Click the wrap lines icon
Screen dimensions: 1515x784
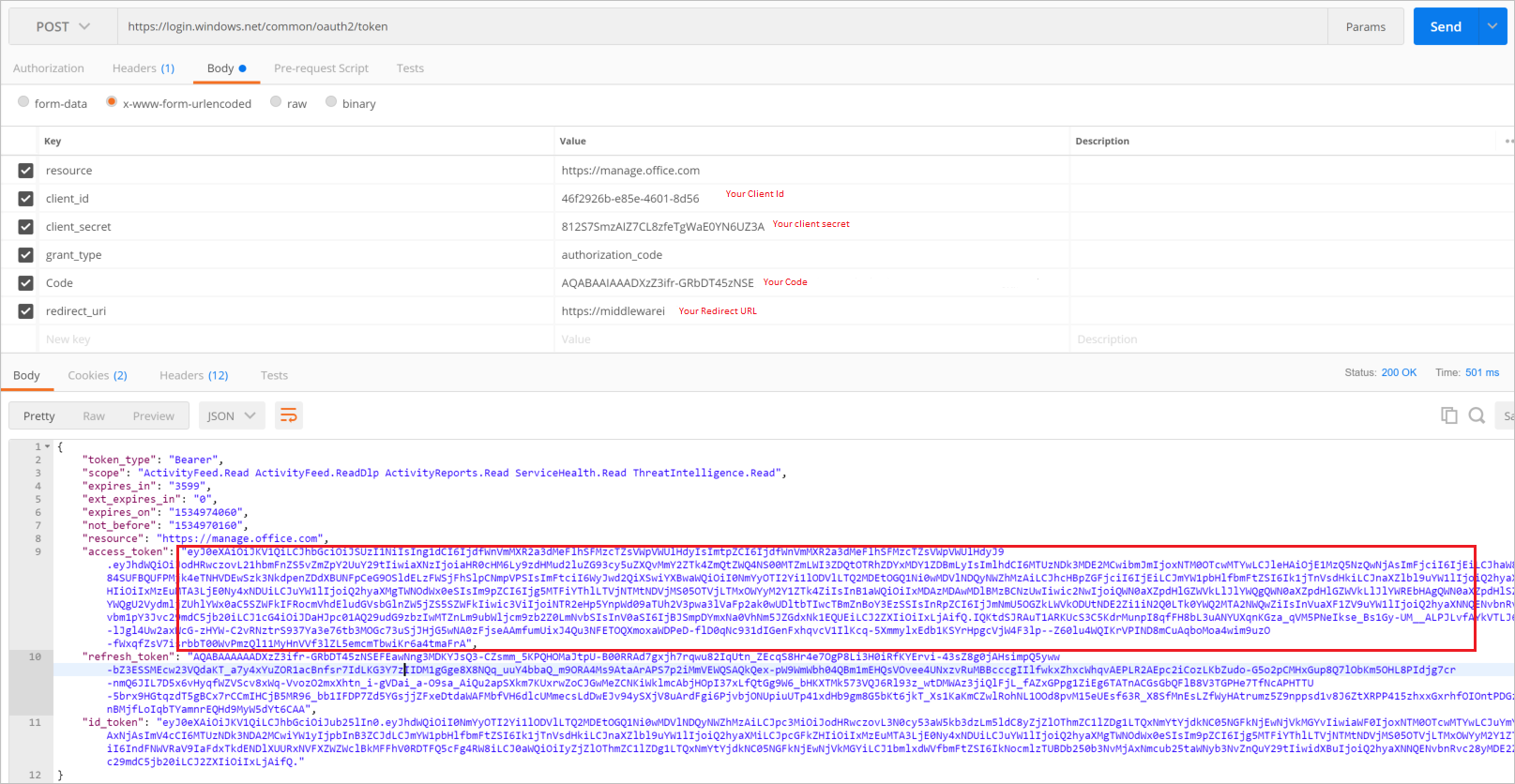click(288, 415)
